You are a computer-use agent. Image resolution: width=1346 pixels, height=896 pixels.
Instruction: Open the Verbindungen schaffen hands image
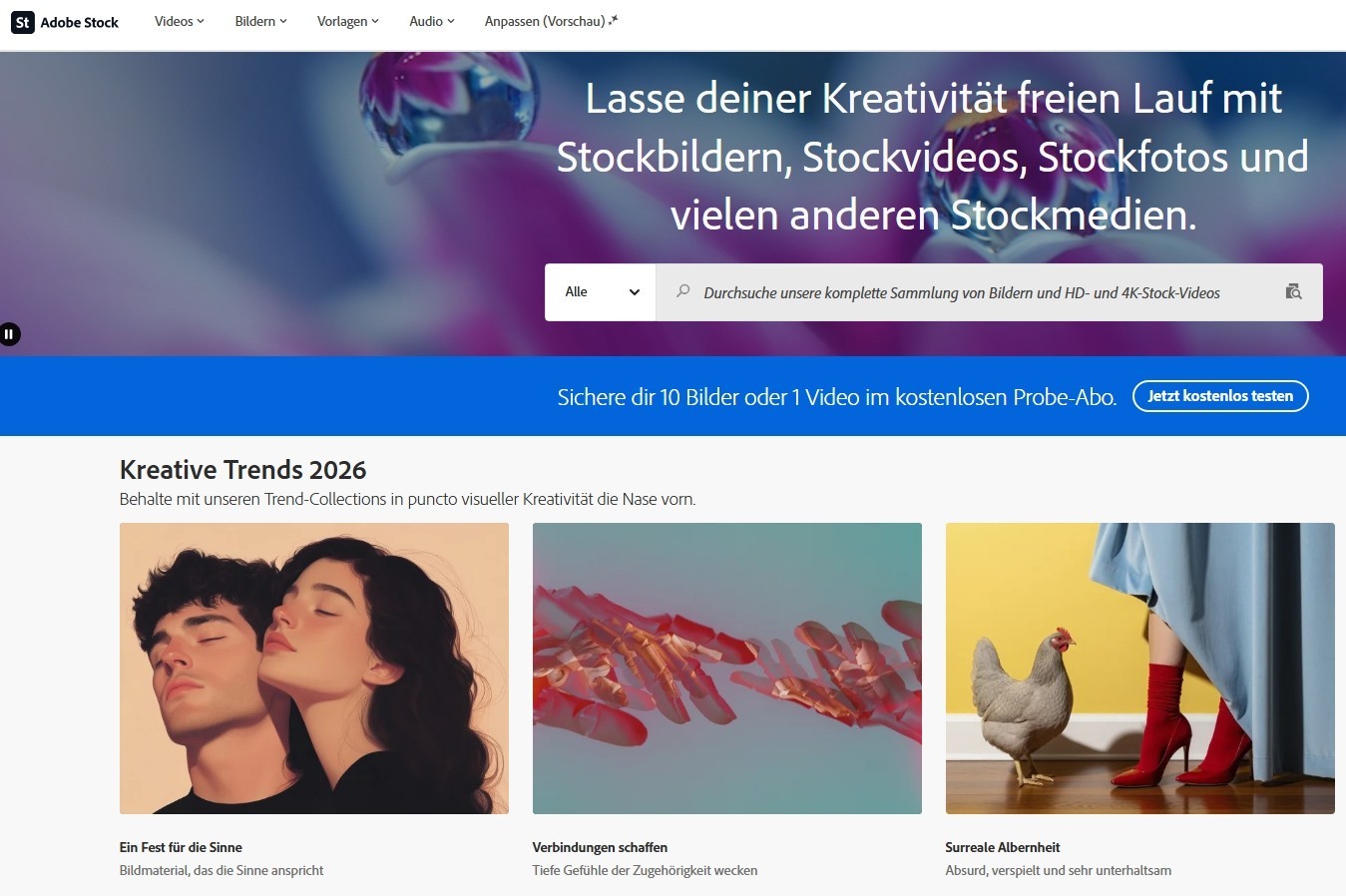coord(726,668)
